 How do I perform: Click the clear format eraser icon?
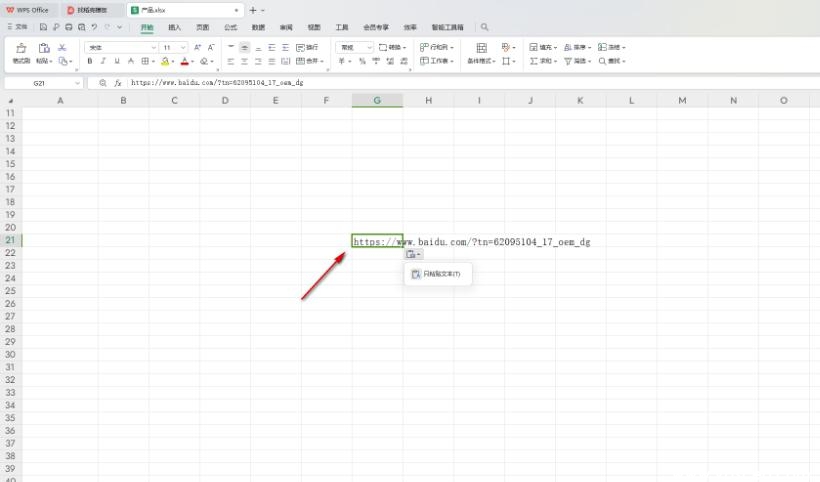tap(204, 61)
